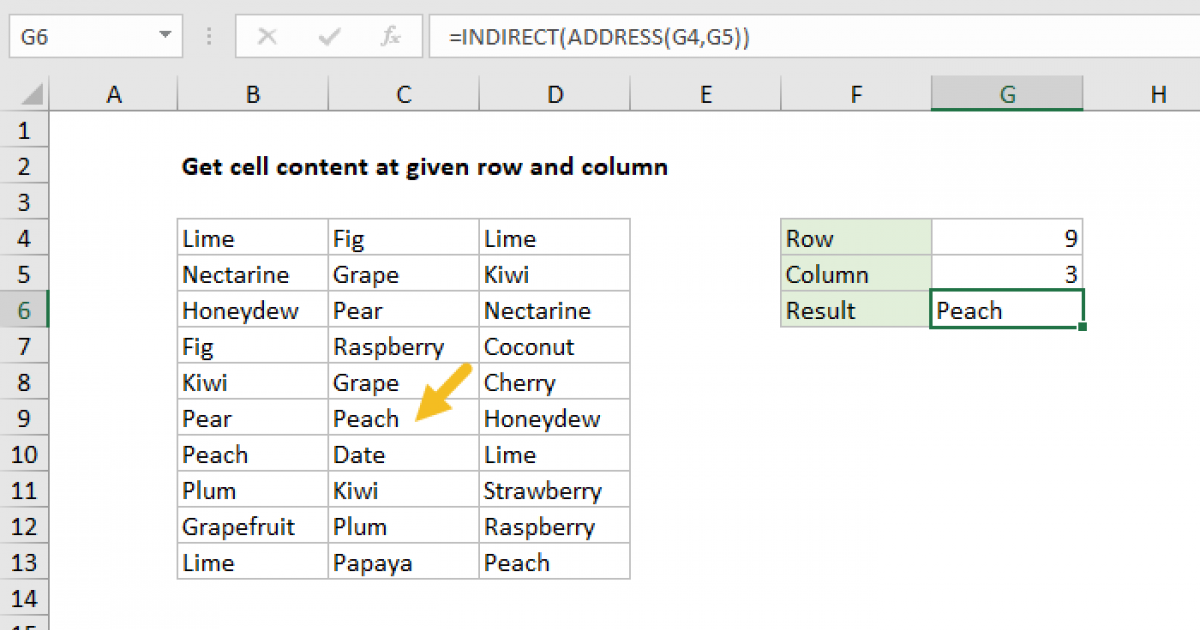Select the Coconut cell

[553, 347]
